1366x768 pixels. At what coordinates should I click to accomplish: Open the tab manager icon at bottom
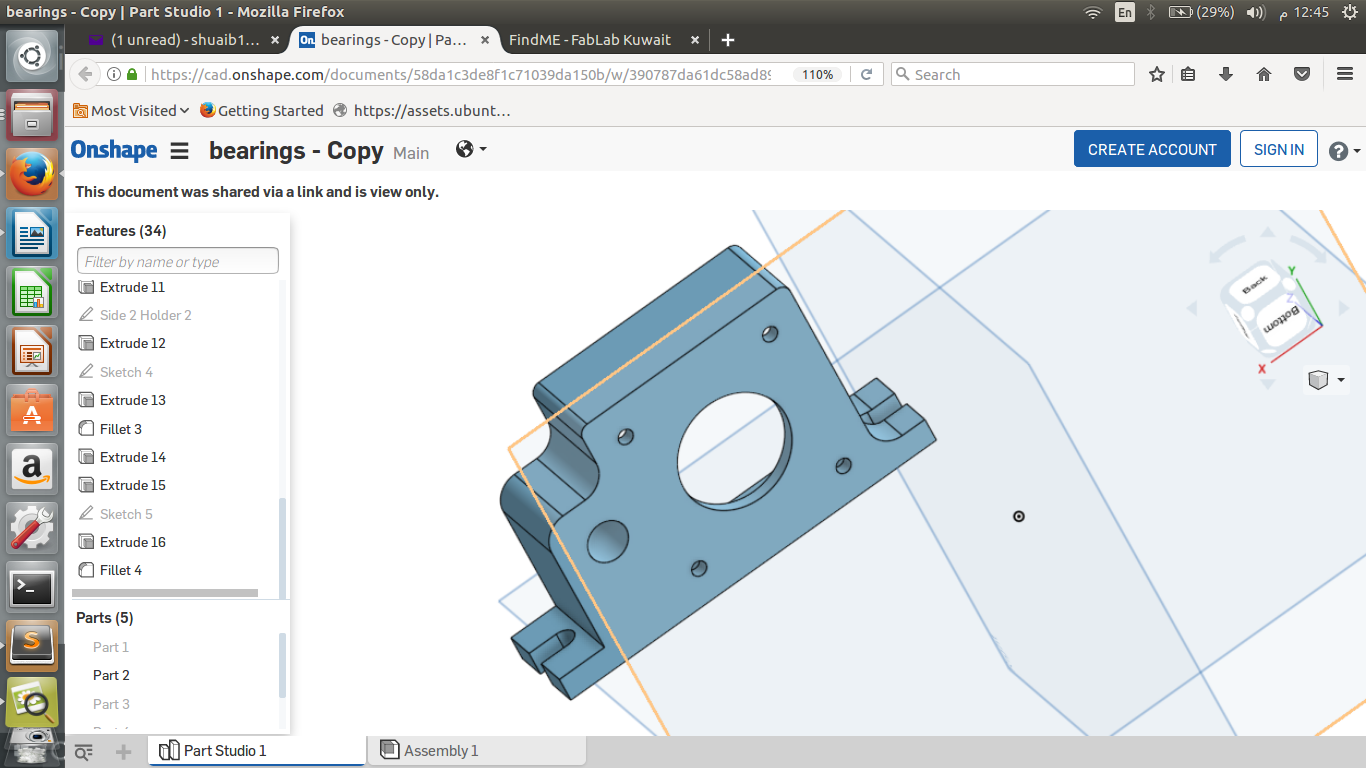[x=84, y=751]
